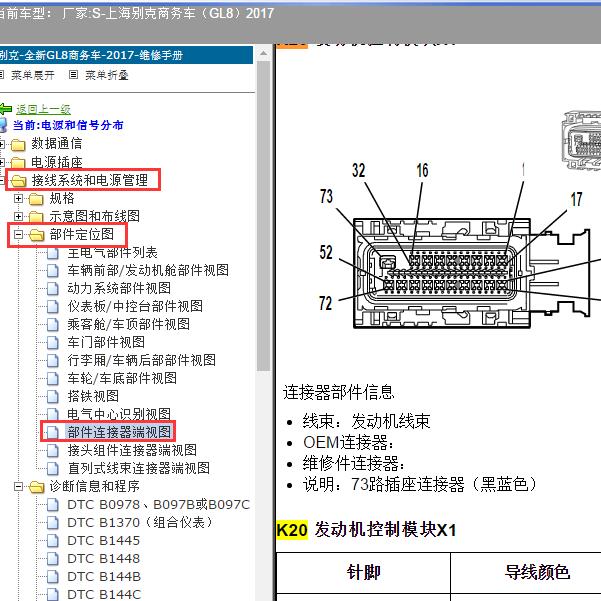The image size is (601, 601).
Task: Click the 返回上一级 link
Action: point(43,110)
